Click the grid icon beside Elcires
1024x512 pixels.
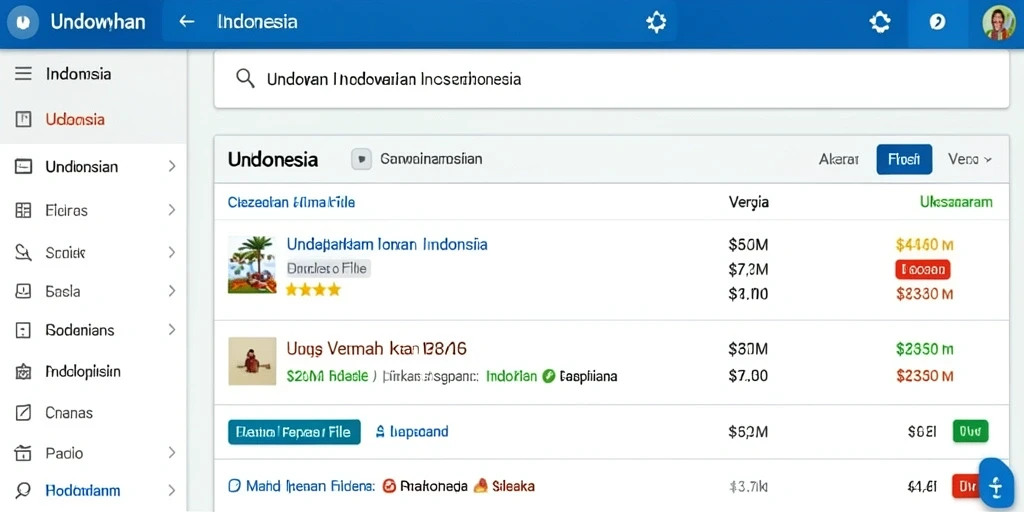[x=24, y=210]
